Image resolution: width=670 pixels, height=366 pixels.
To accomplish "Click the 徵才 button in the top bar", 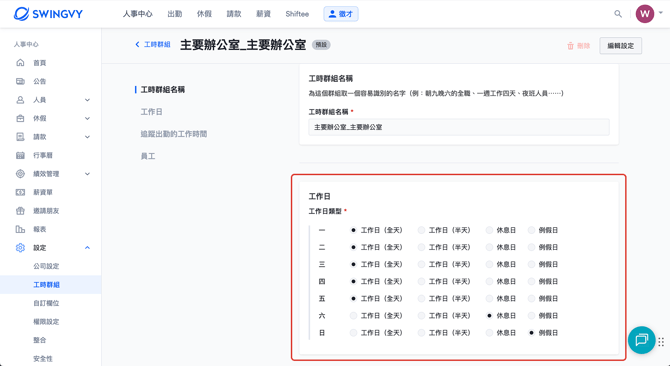I will 341,14.
